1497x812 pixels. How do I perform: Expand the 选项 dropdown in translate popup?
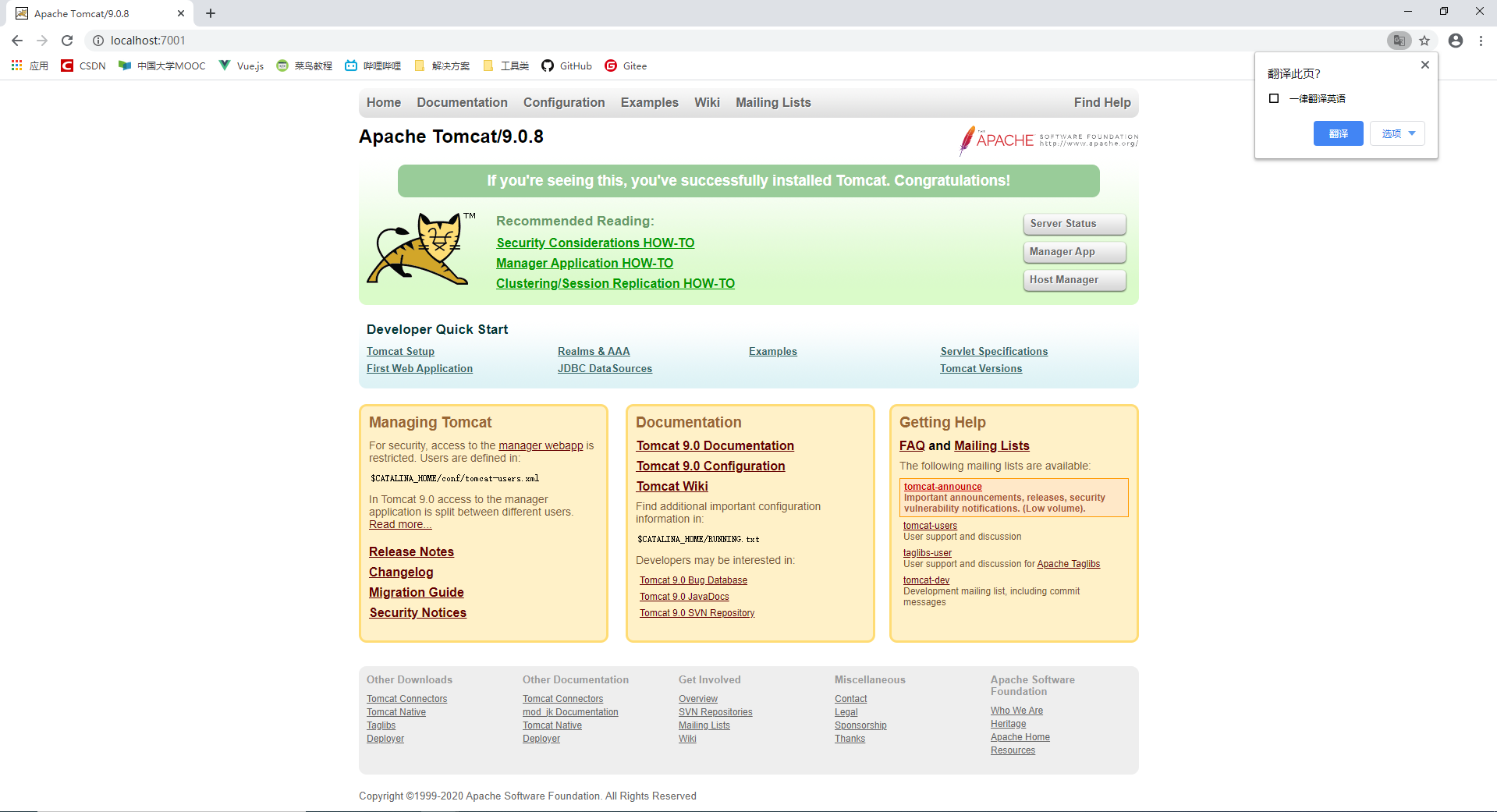tap(1397, 133)
